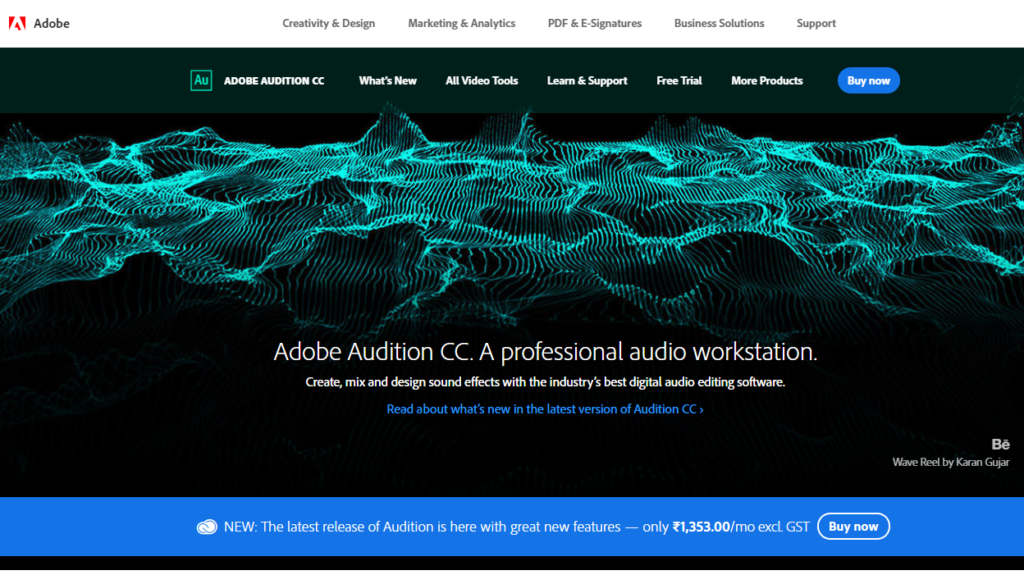
Task: Click the NEW latest release of Audition text
Action: point(422,527)
